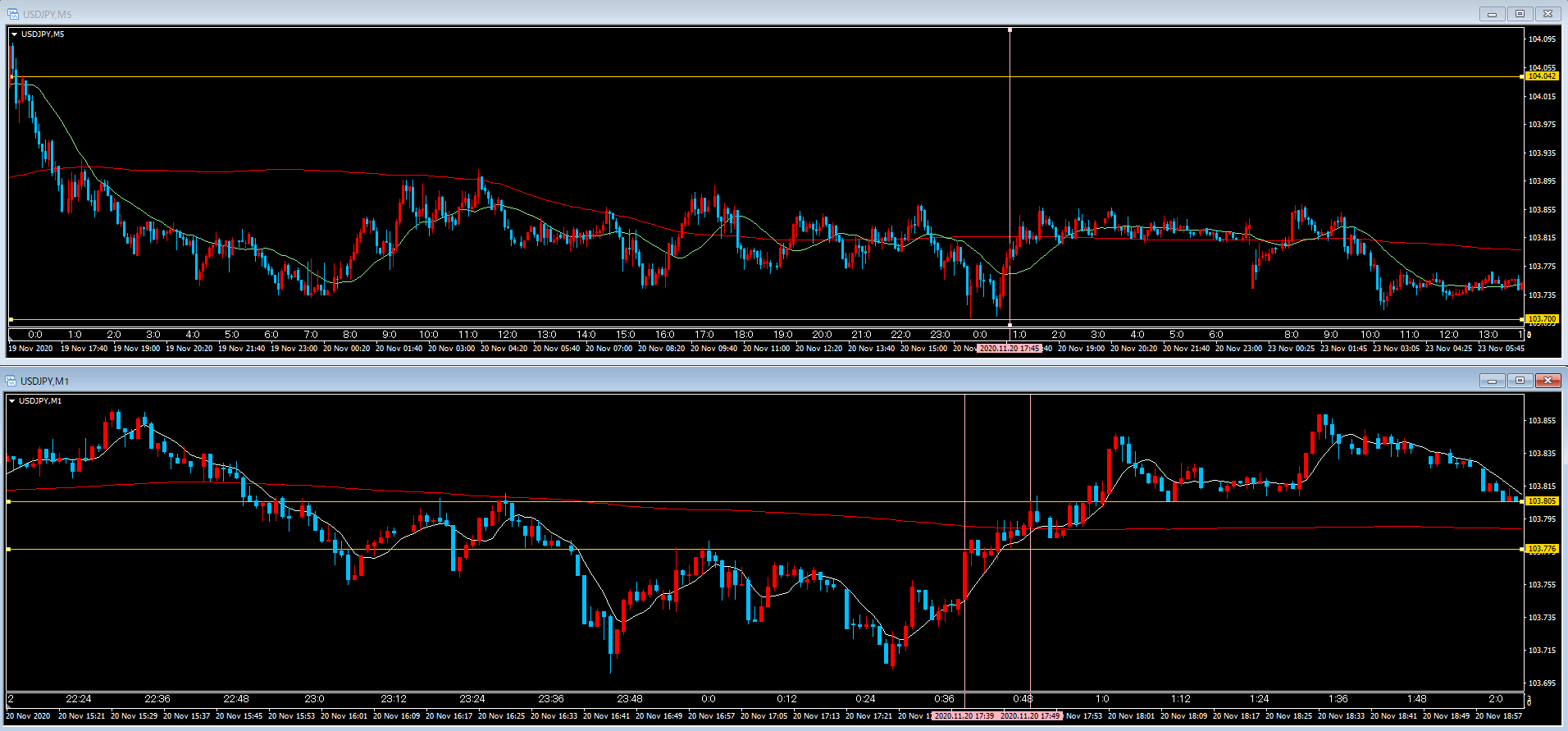Click the USDJPY,M5 window title bar text
This screenshot has width=1568, height=731.
(47, 15)
